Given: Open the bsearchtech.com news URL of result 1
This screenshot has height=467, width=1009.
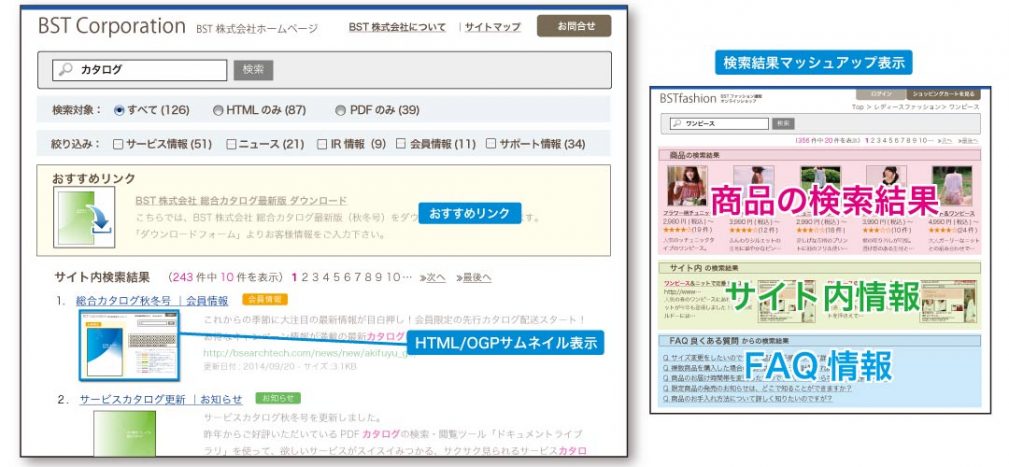Looking at the screenshot, I should [x=303, y=353].
